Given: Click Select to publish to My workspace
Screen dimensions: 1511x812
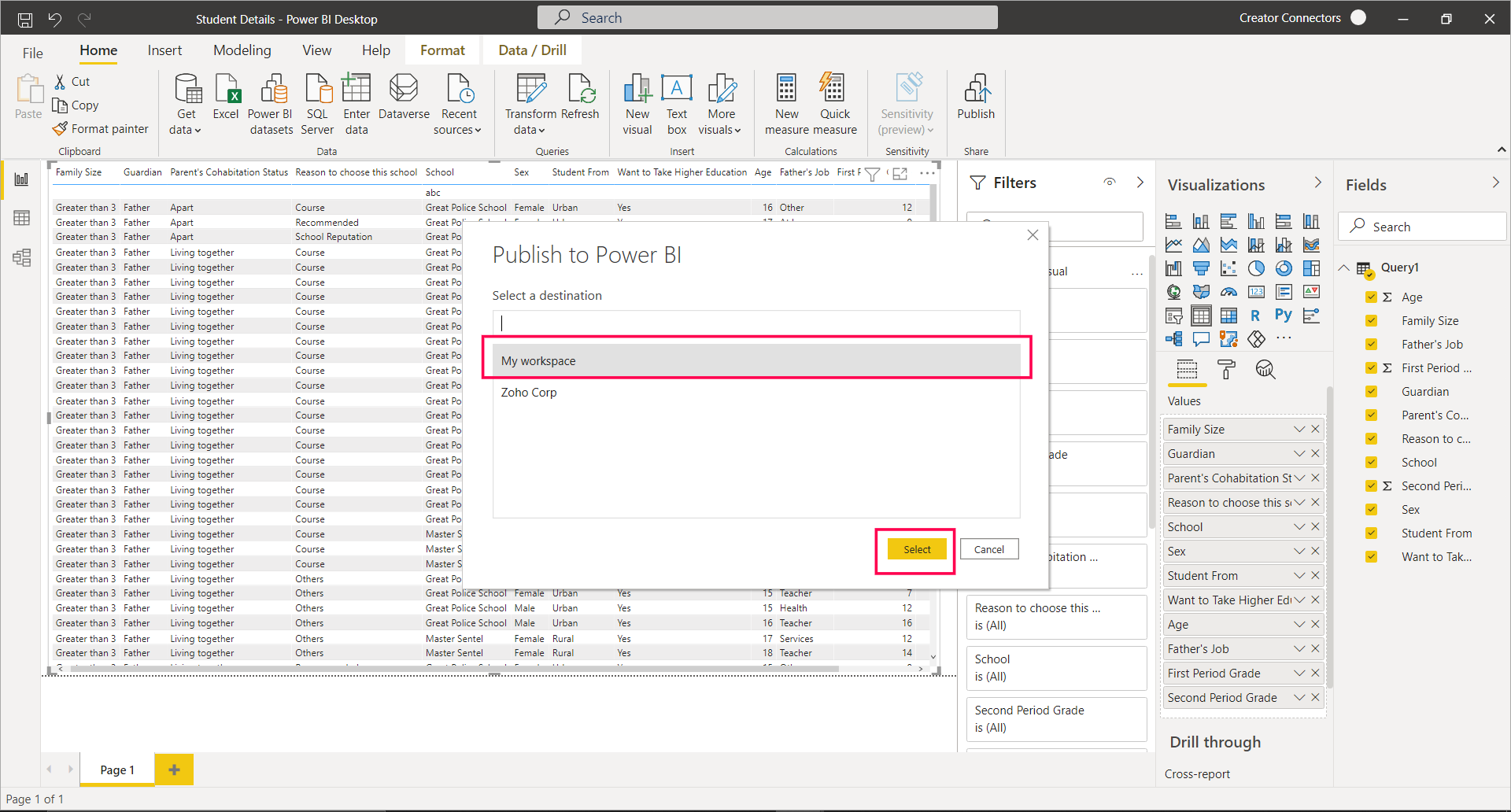Looking at the screenshot, I should click(915, 548).
